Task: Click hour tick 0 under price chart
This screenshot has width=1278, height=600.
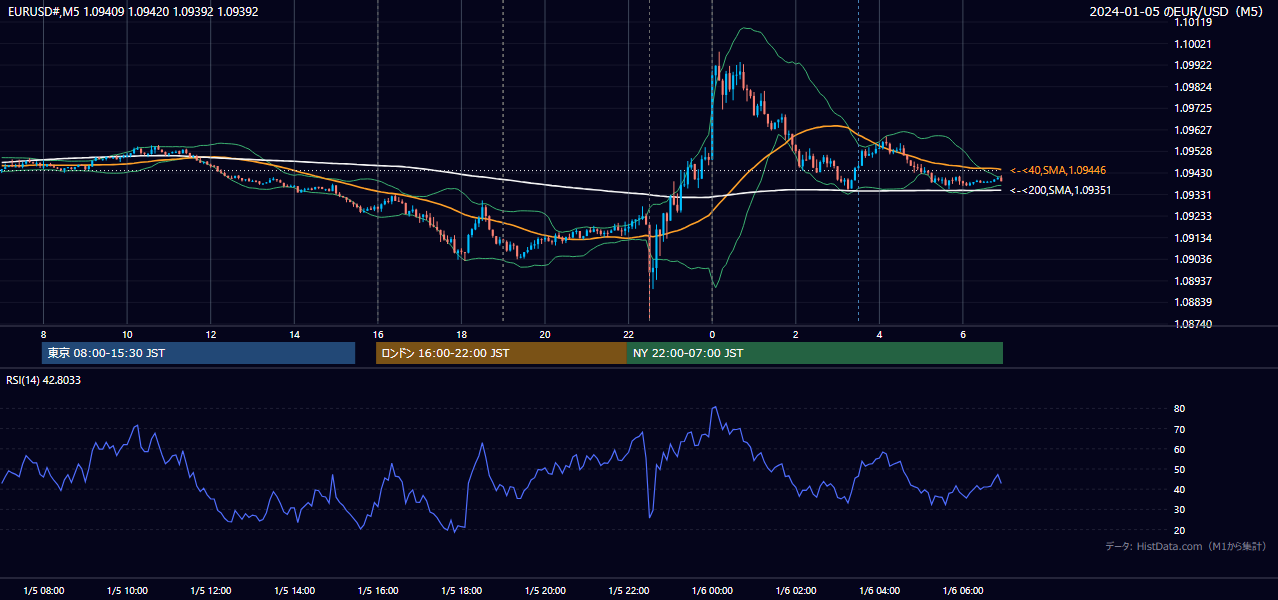Action: 712,334
